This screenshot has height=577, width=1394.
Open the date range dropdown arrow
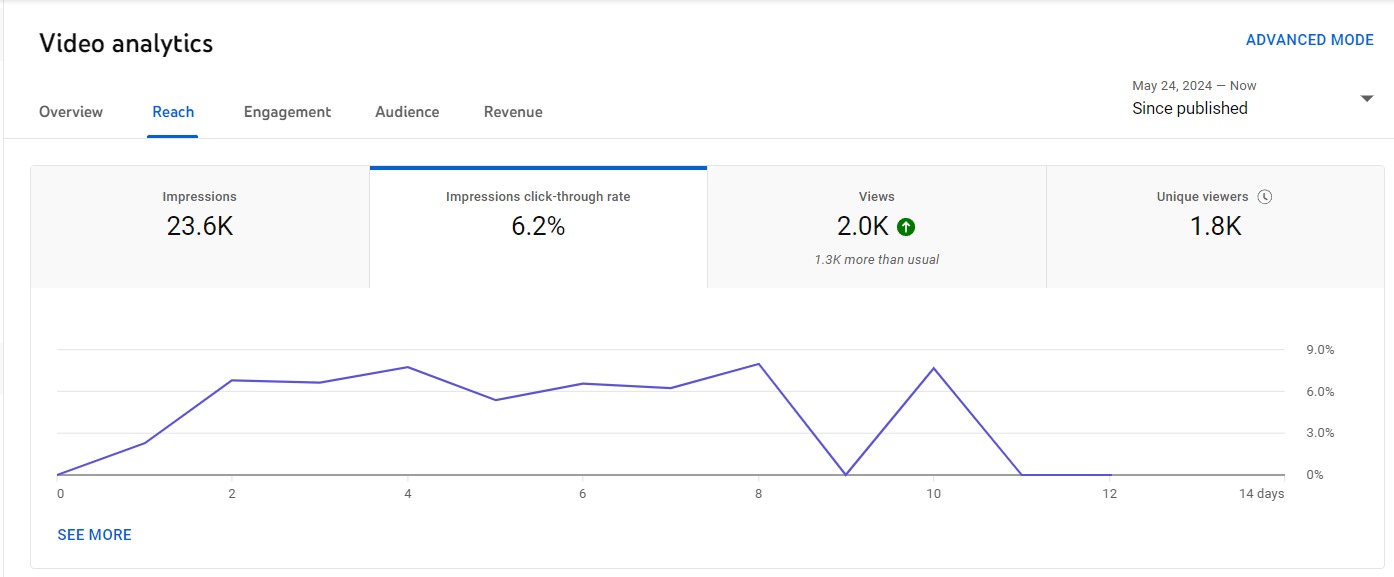tap(1366, 98)
